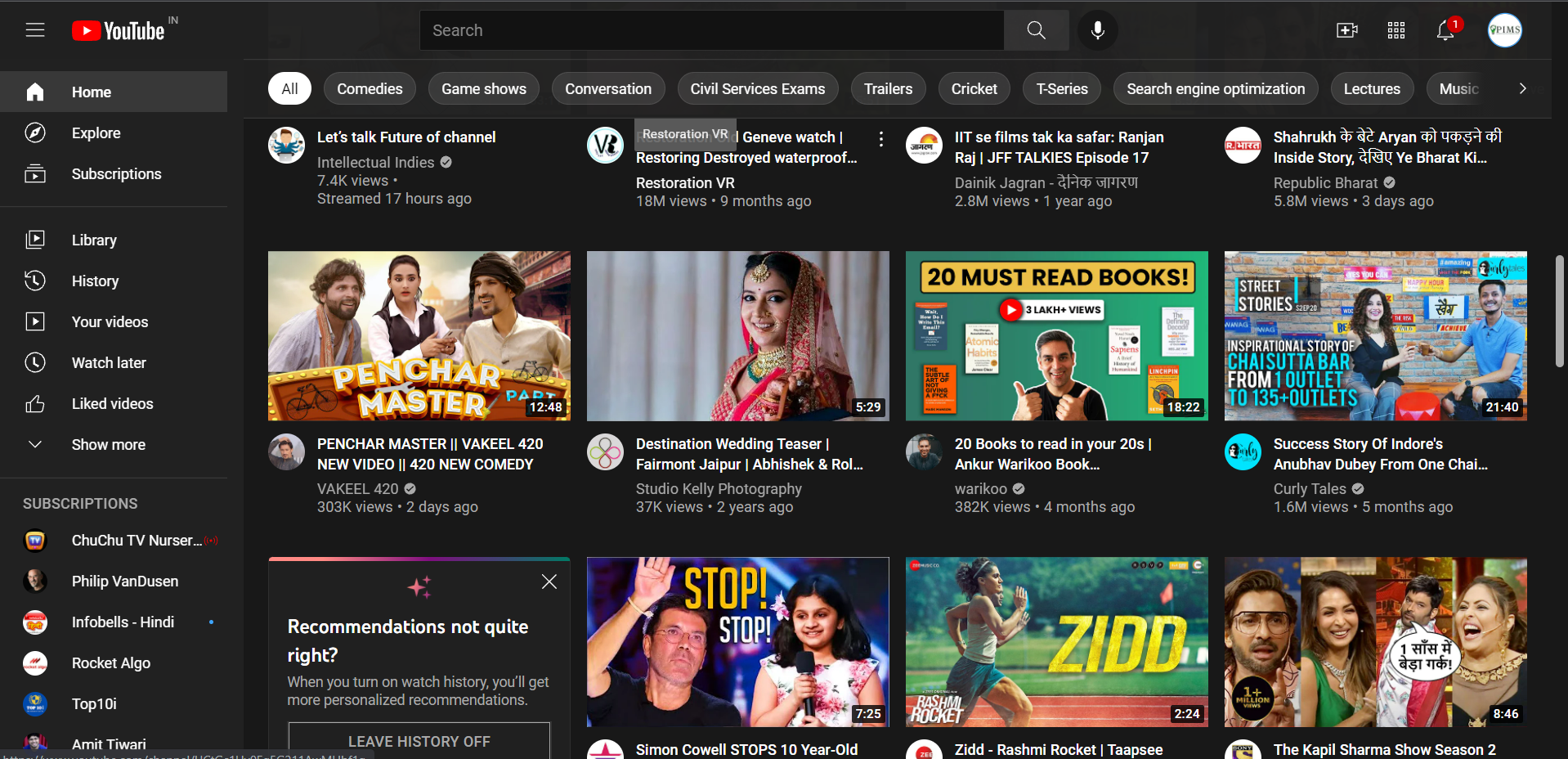Go to Home in sidebar

(114, 92)
